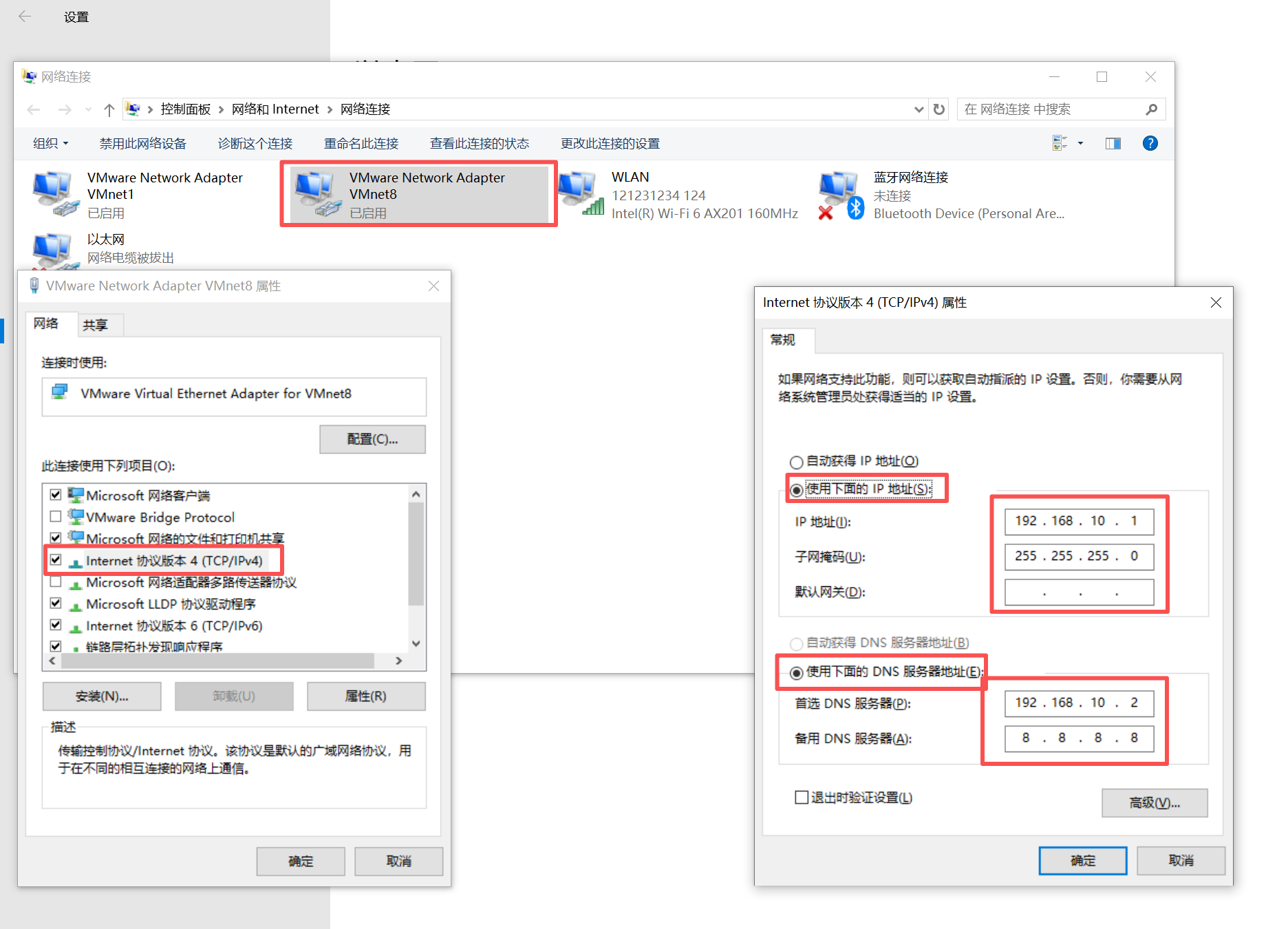Screen dimensions: 1288x929
Task: Refresh the Network Connections address bar
Action: (938, 109)
